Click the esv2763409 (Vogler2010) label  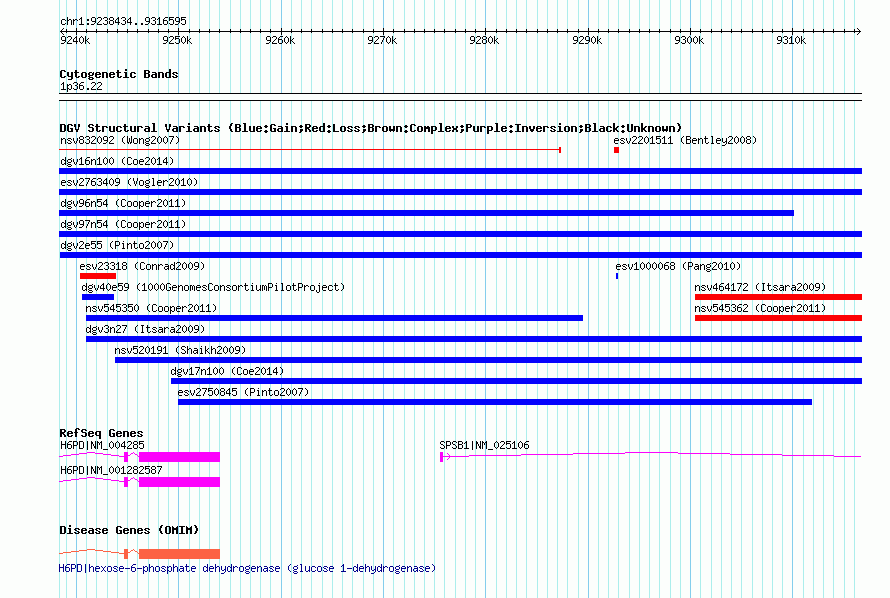tap(129, 182)
